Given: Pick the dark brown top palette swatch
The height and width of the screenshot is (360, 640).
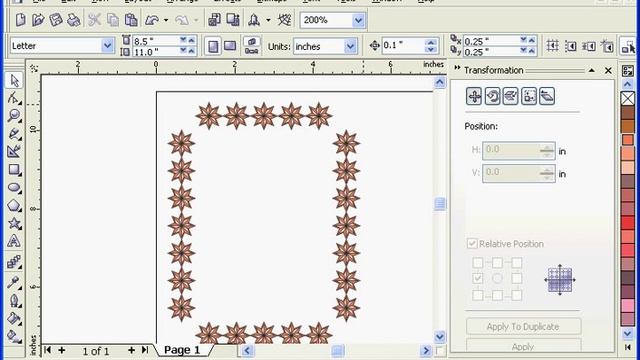Looking at the screenshot, I should pos(627,113).
